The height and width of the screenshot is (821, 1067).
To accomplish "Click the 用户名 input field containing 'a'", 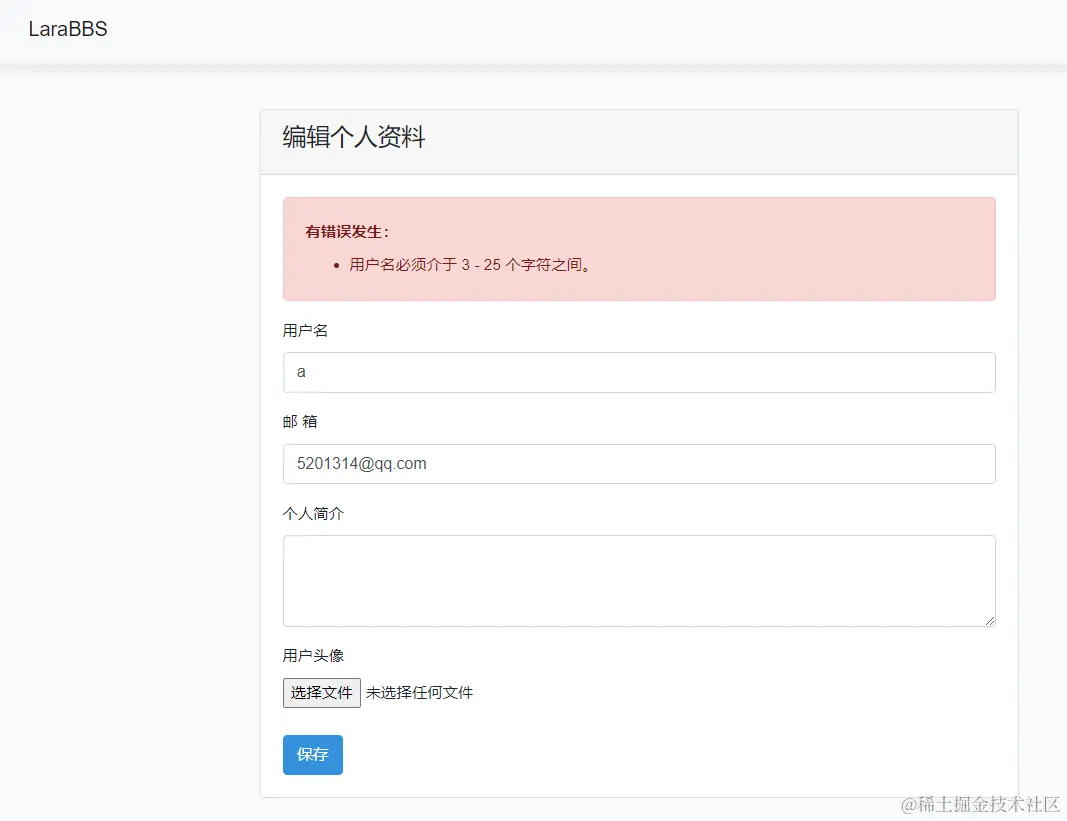I will tap(639, 372).
